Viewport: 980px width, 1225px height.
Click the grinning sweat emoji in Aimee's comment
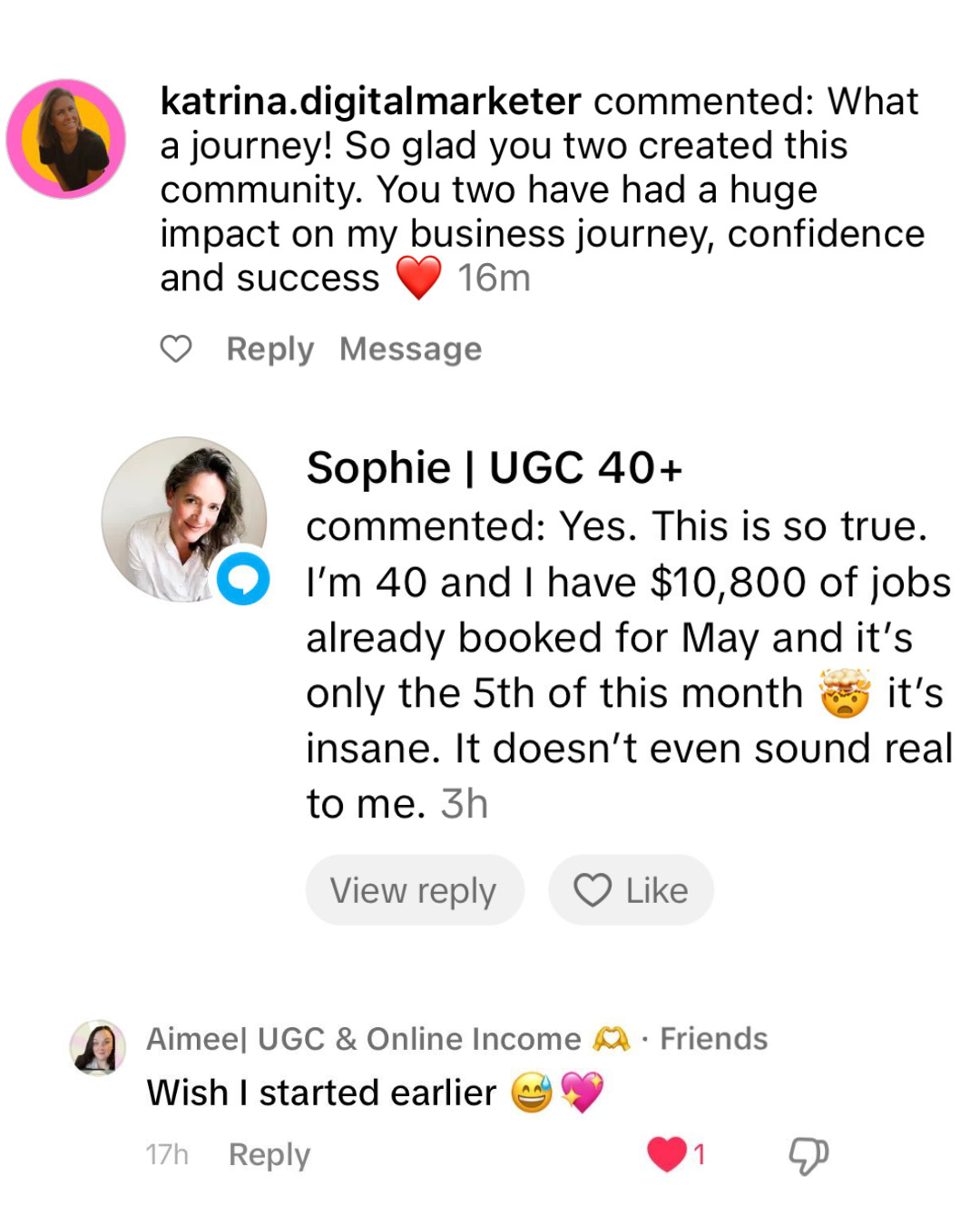tap(532, 1093)
